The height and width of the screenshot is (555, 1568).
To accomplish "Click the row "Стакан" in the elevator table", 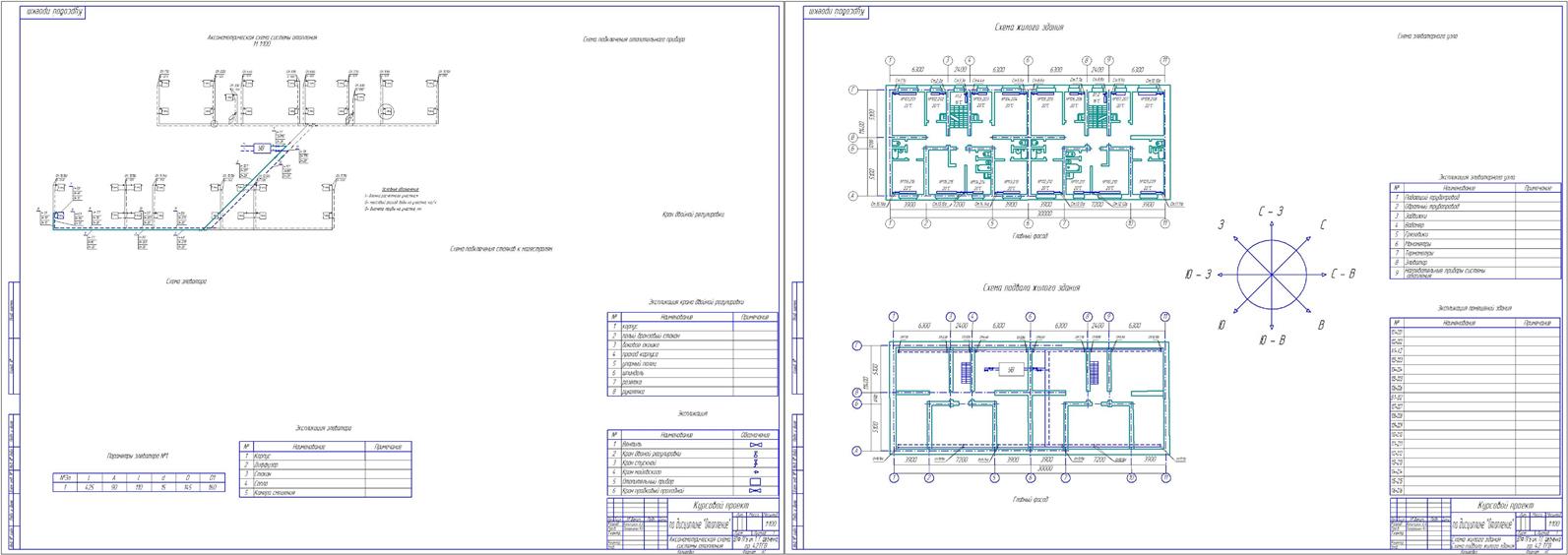I will click(325, 475).
